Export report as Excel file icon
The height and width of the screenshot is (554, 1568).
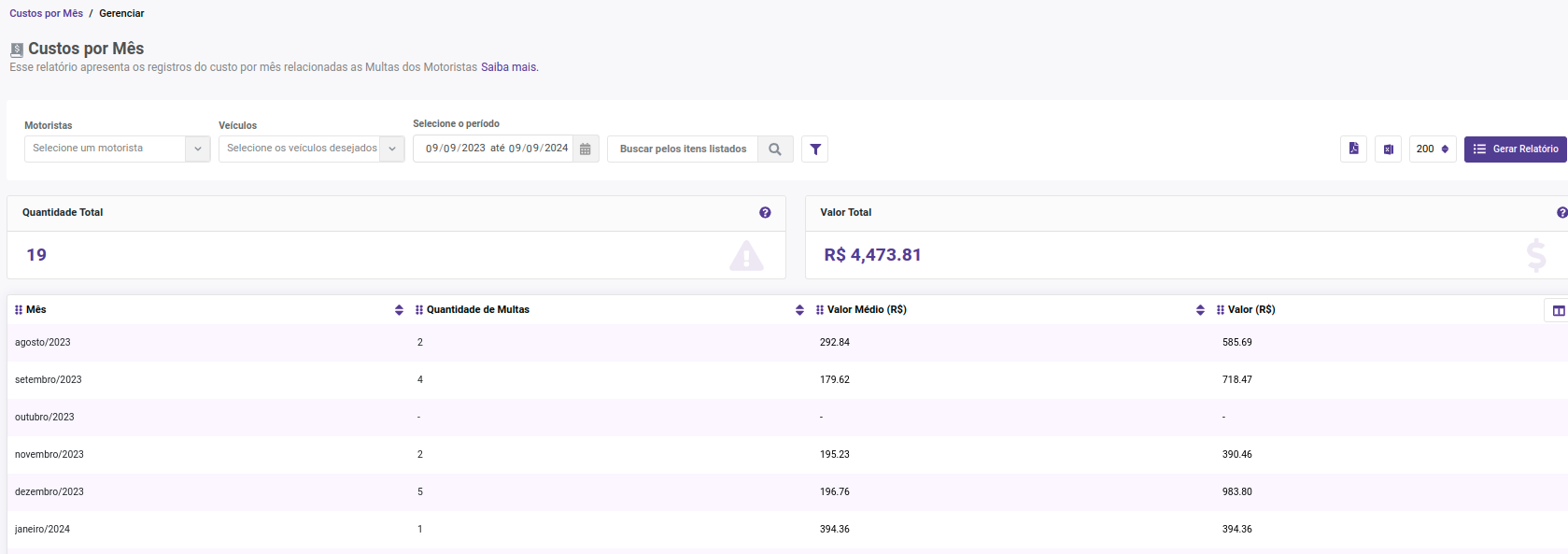coord(1388,149)
